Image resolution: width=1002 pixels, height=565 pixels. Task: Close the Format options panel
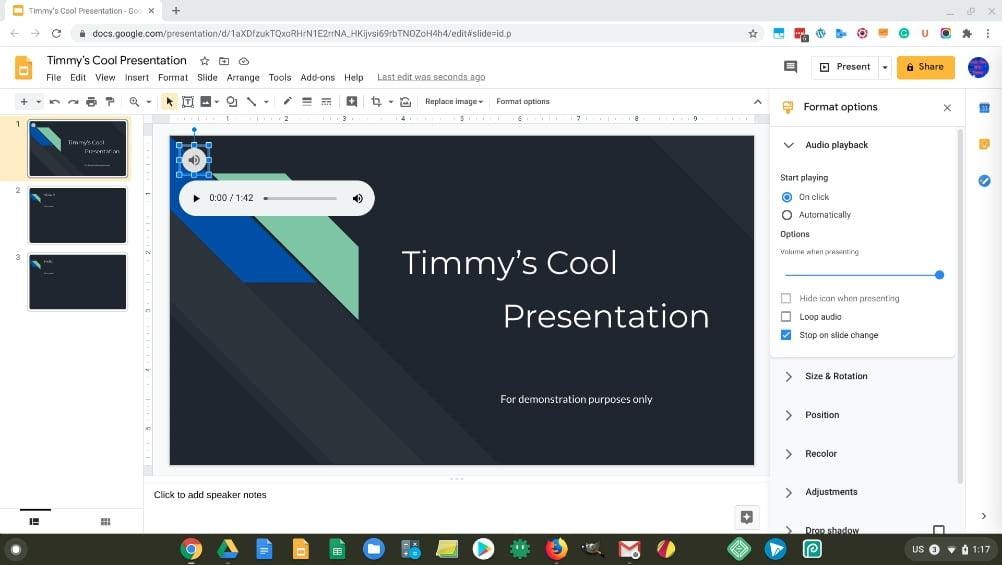click(947, 107)
